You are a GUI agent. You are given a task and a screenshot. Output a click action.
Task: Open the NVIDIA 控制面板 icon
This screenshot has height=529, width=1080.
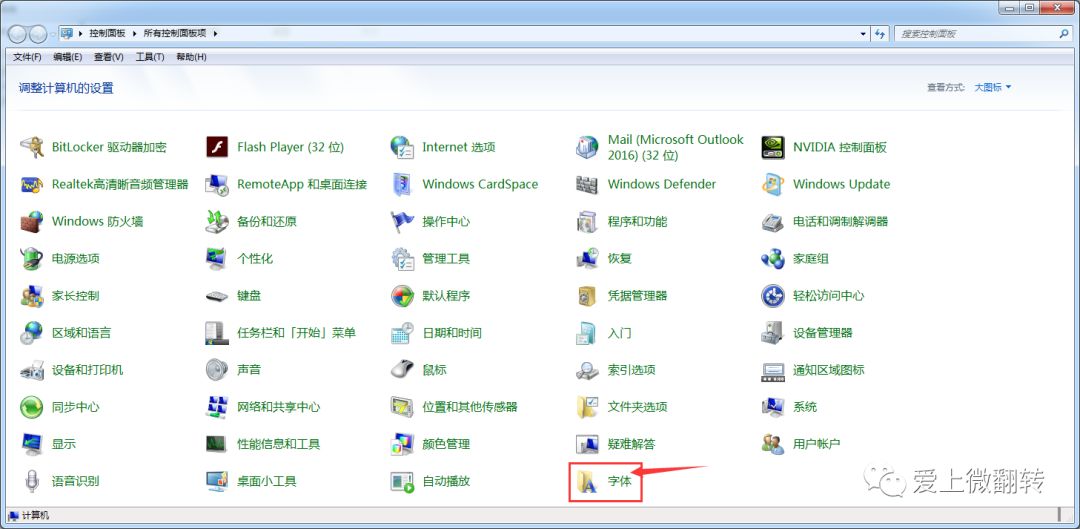pos(773,147)
